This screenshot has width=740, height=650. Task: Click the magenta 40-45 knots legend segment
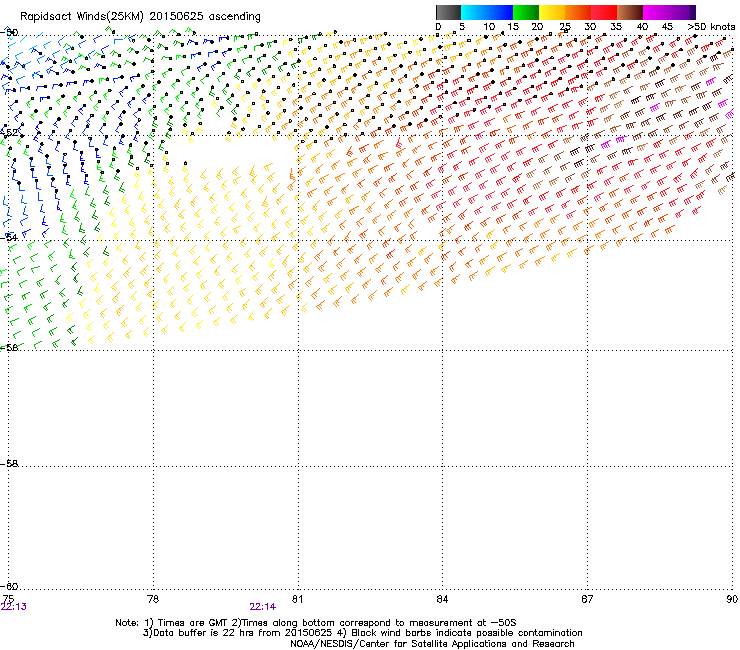point(656,12)
